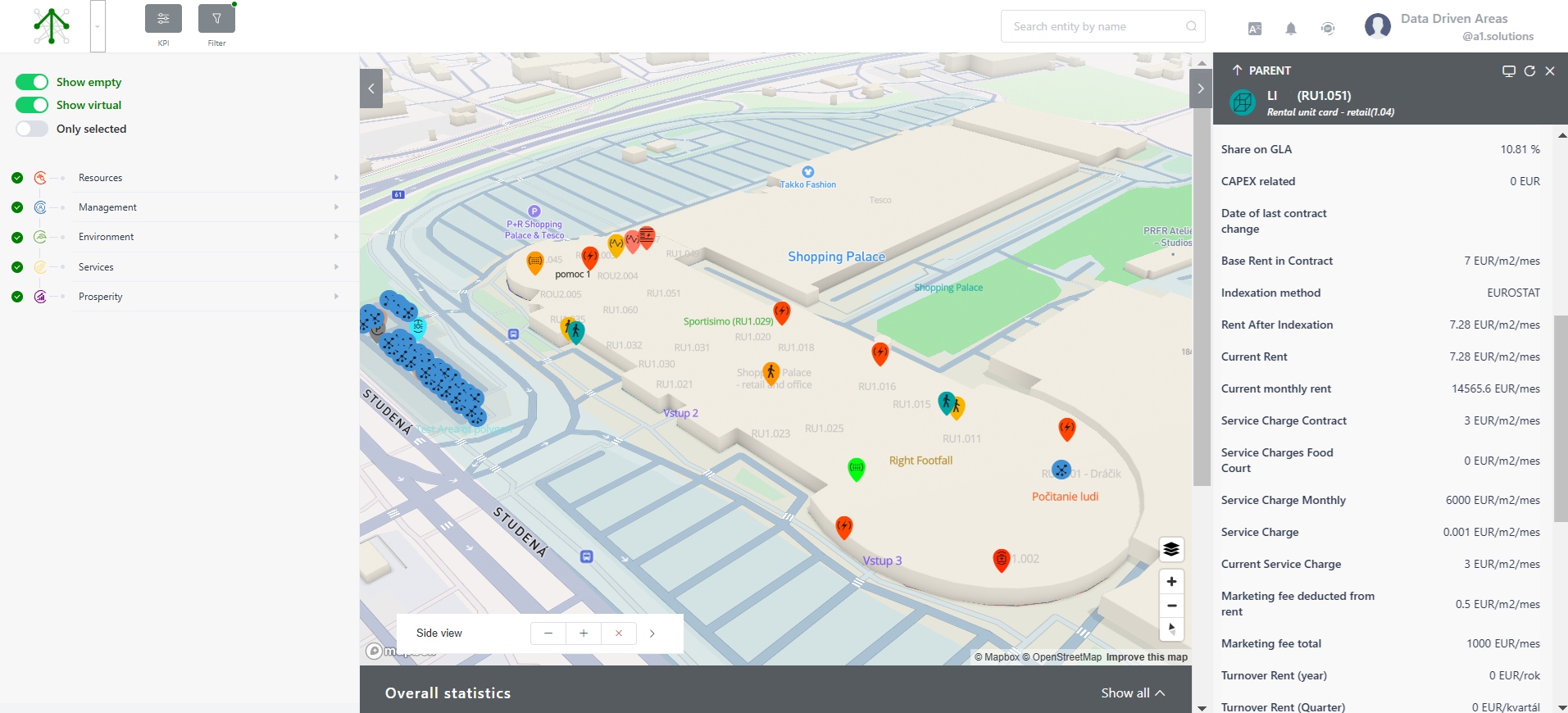The width and height of the screenshot is (1568, 713).
Task: Collapse the right panel with map arrow
Action: pyautogui.click(x=1201, y=89)
